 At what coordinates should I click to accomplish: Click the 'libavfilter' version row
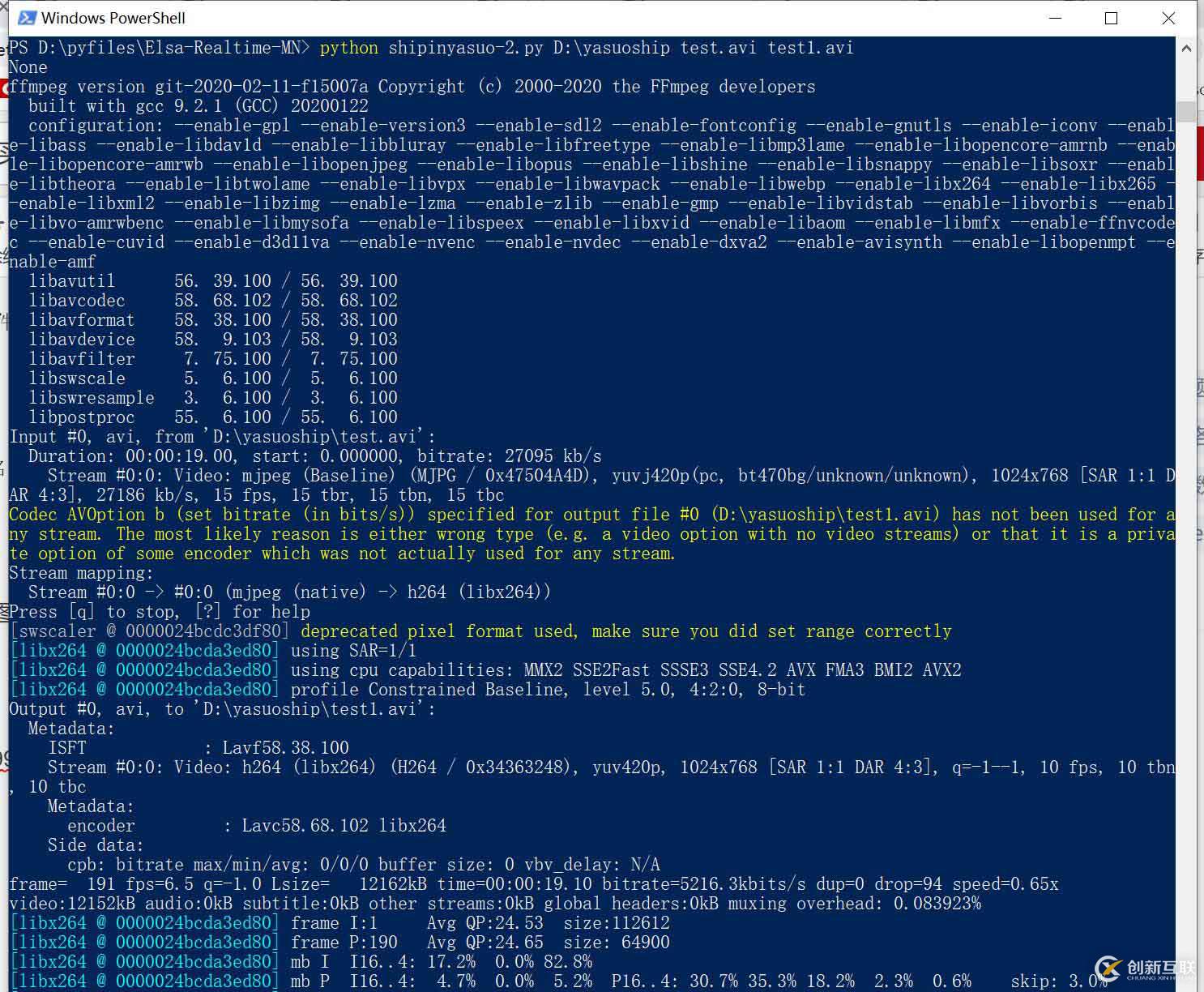(213, 359)
